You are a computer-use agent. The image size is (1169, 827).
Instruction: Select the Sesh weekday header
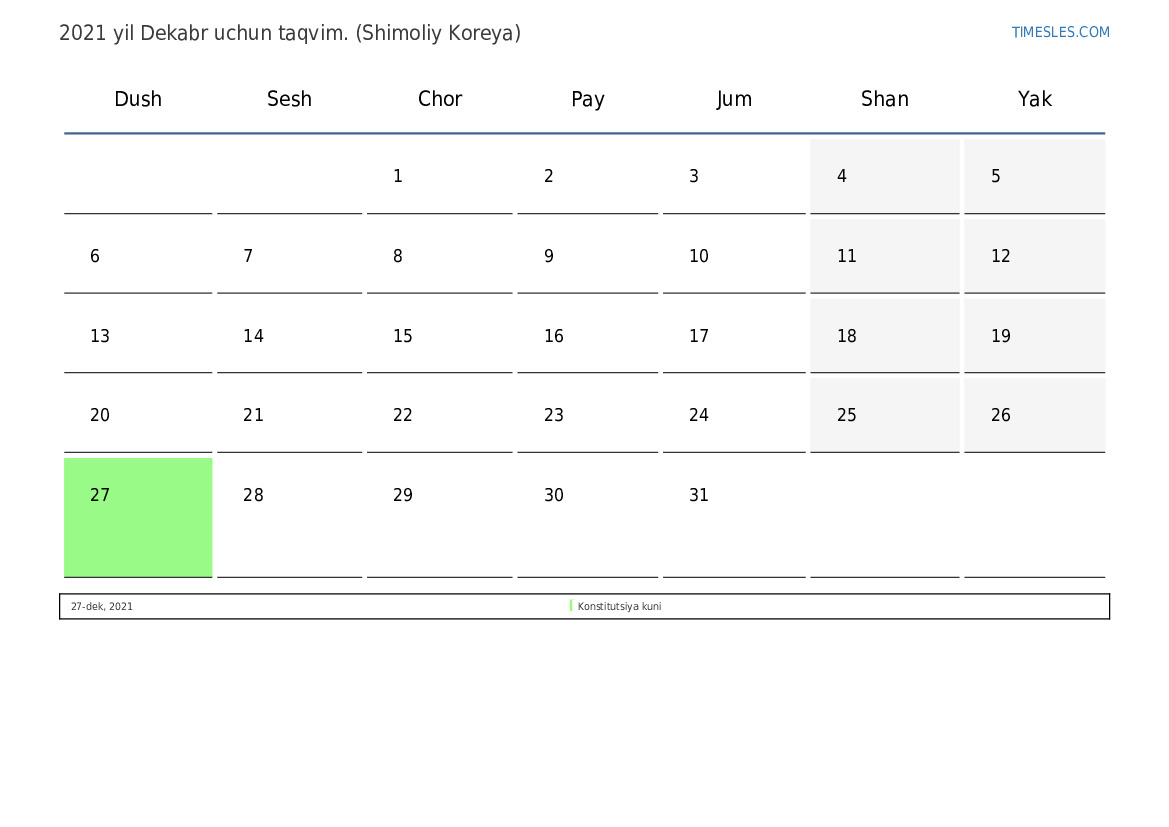[x=289, y=99]
